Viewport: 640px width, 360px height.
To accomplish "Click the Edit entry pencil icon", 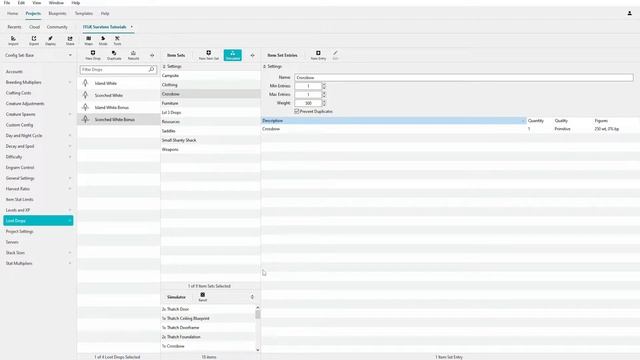I will [336, 55].
